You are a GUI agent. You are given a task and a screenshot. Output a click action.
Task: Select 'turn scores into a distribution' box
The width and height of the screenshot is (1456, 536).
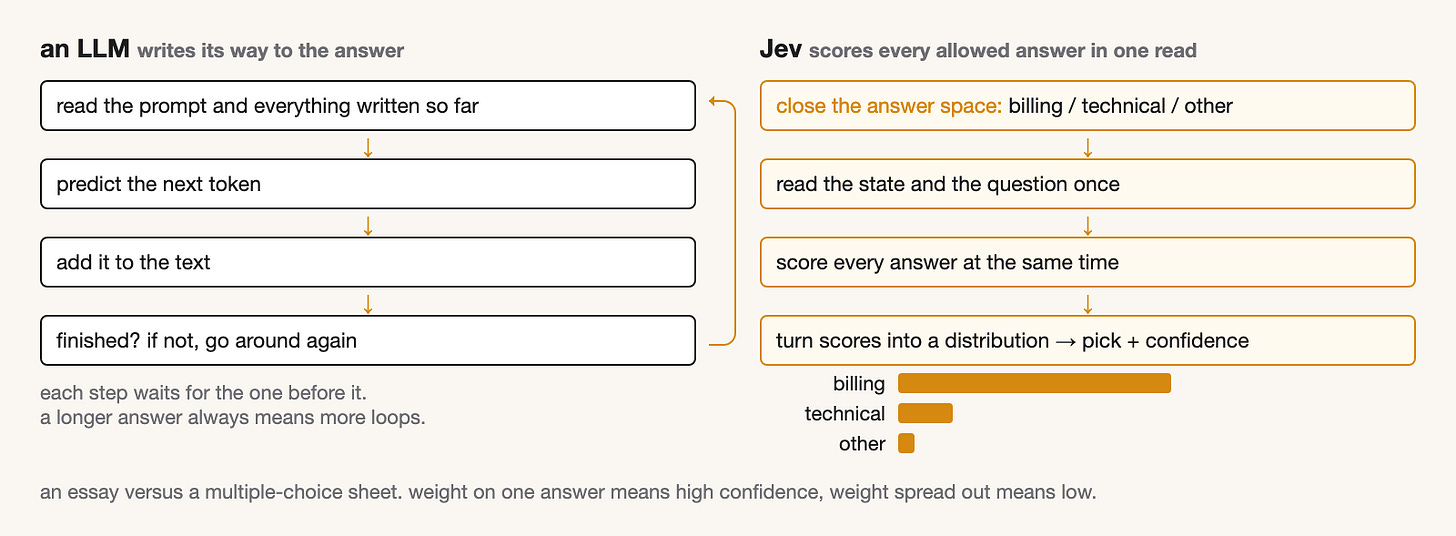[1088, 340]
